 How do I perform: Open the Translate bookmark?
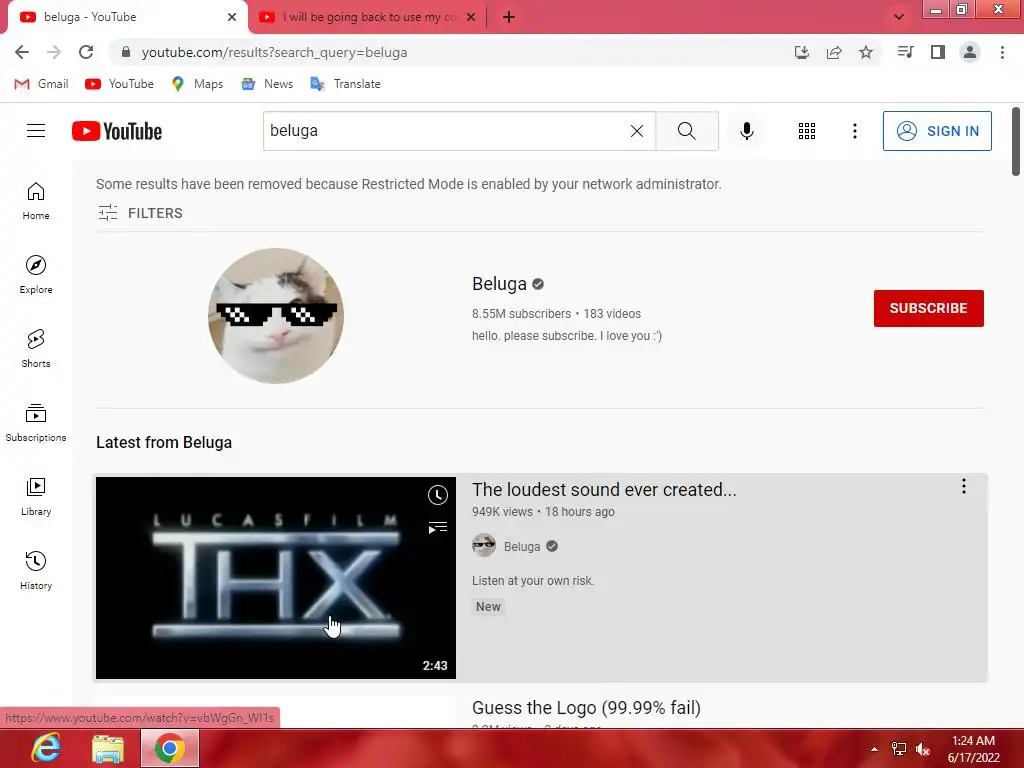coord(345,84)
